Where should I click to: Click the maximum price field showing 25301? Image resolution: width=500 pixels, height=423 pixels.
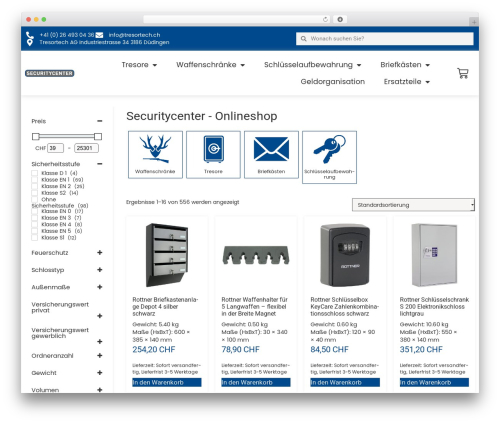pyautogui.click(x=86, y=148)
